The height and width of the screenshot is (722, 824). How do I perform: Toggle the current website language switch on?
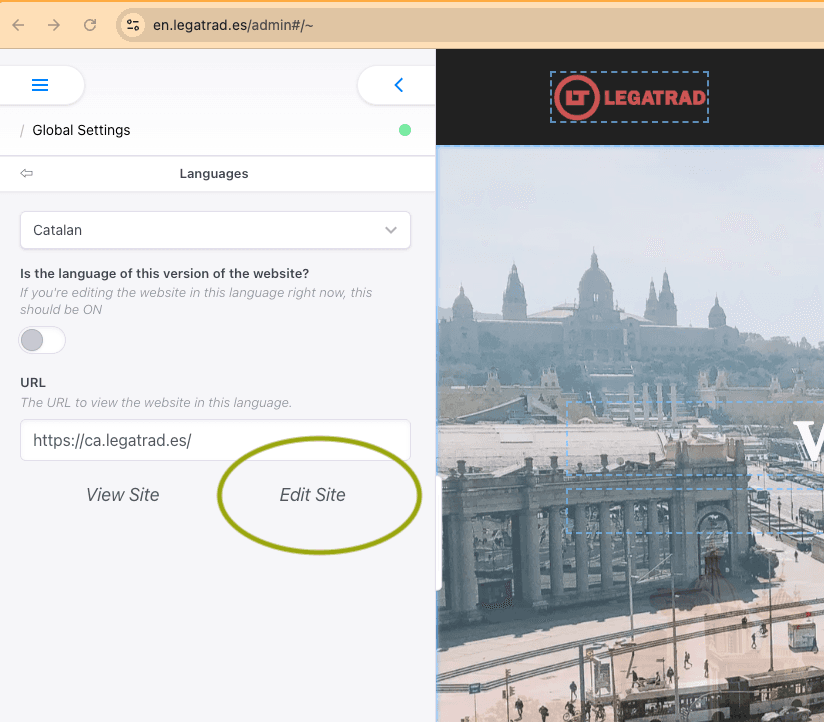[x=42, y=340]
